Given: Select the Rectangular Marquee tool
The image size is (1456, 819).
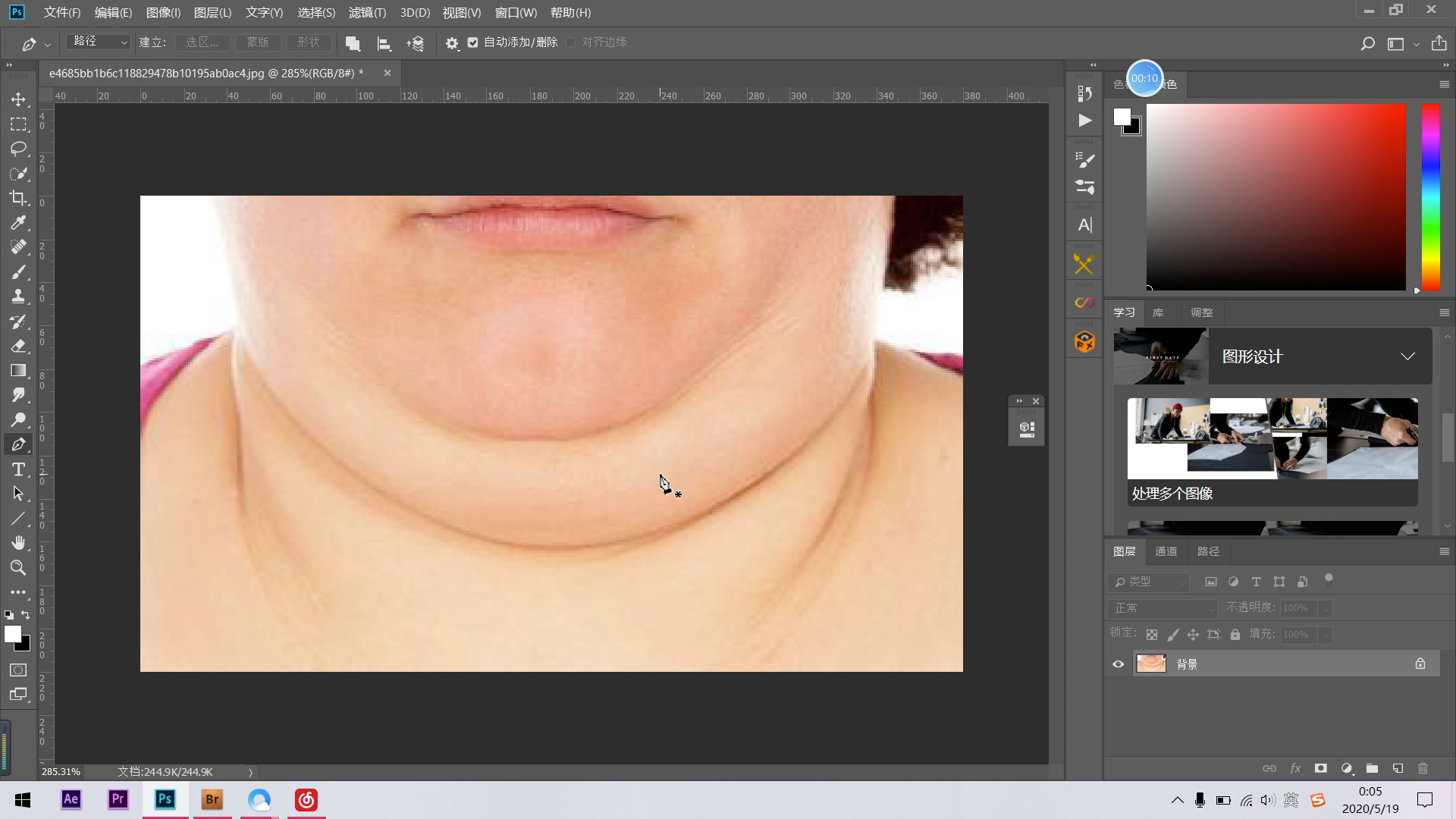Looking at the screenshot, I should point(19,124).
